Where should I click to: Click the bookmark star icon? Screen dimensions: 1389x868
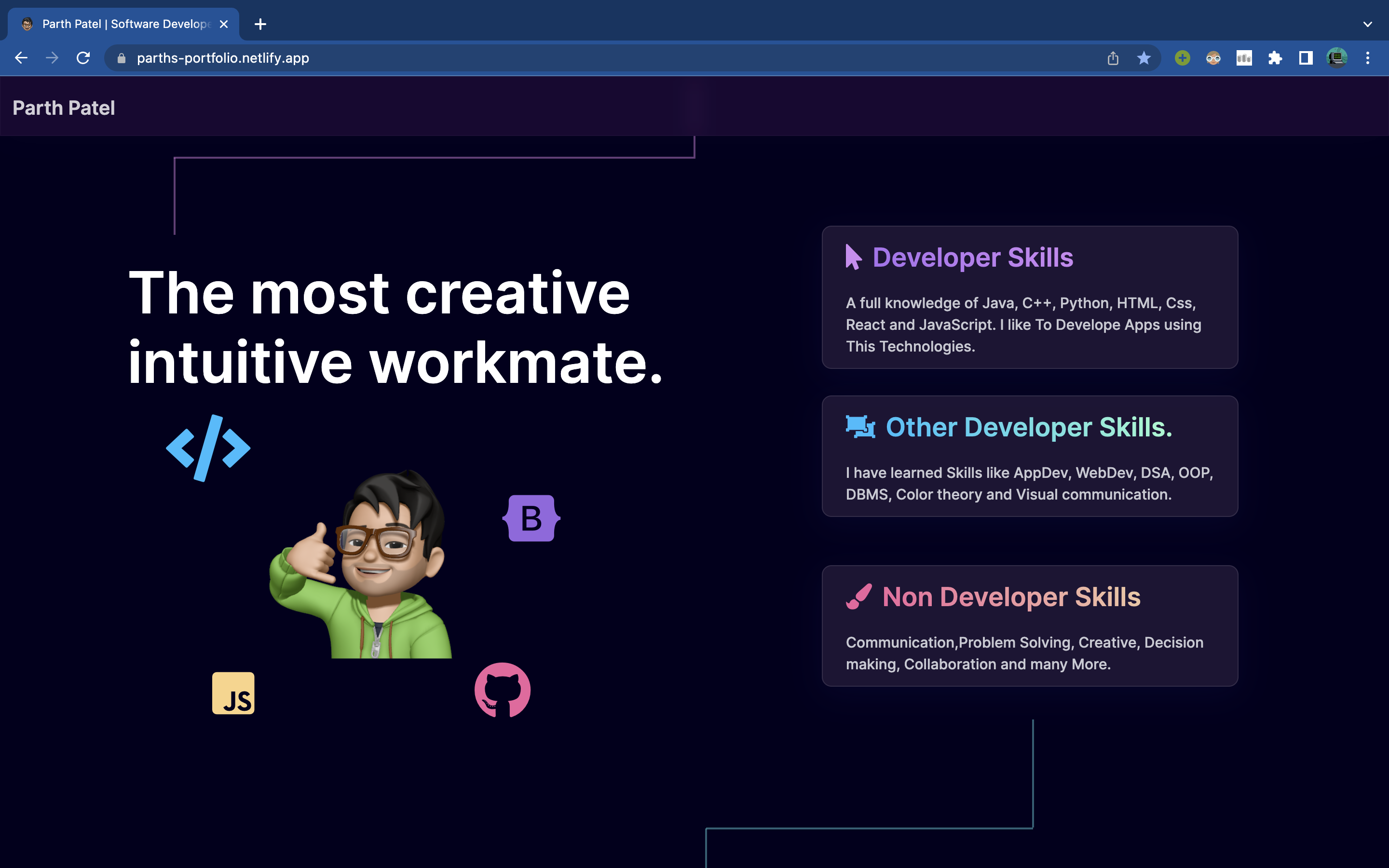(1144, 58)
